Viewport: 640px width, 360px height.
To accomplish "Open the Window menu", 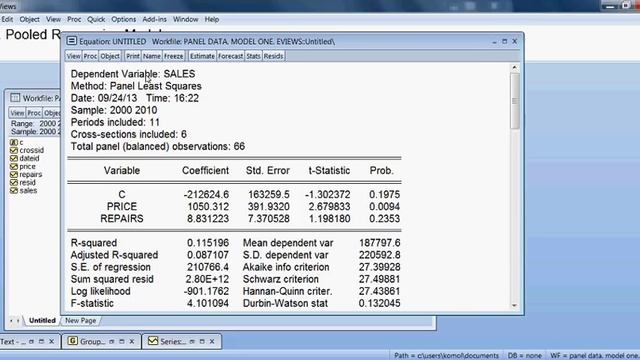I will coord(185,19).
